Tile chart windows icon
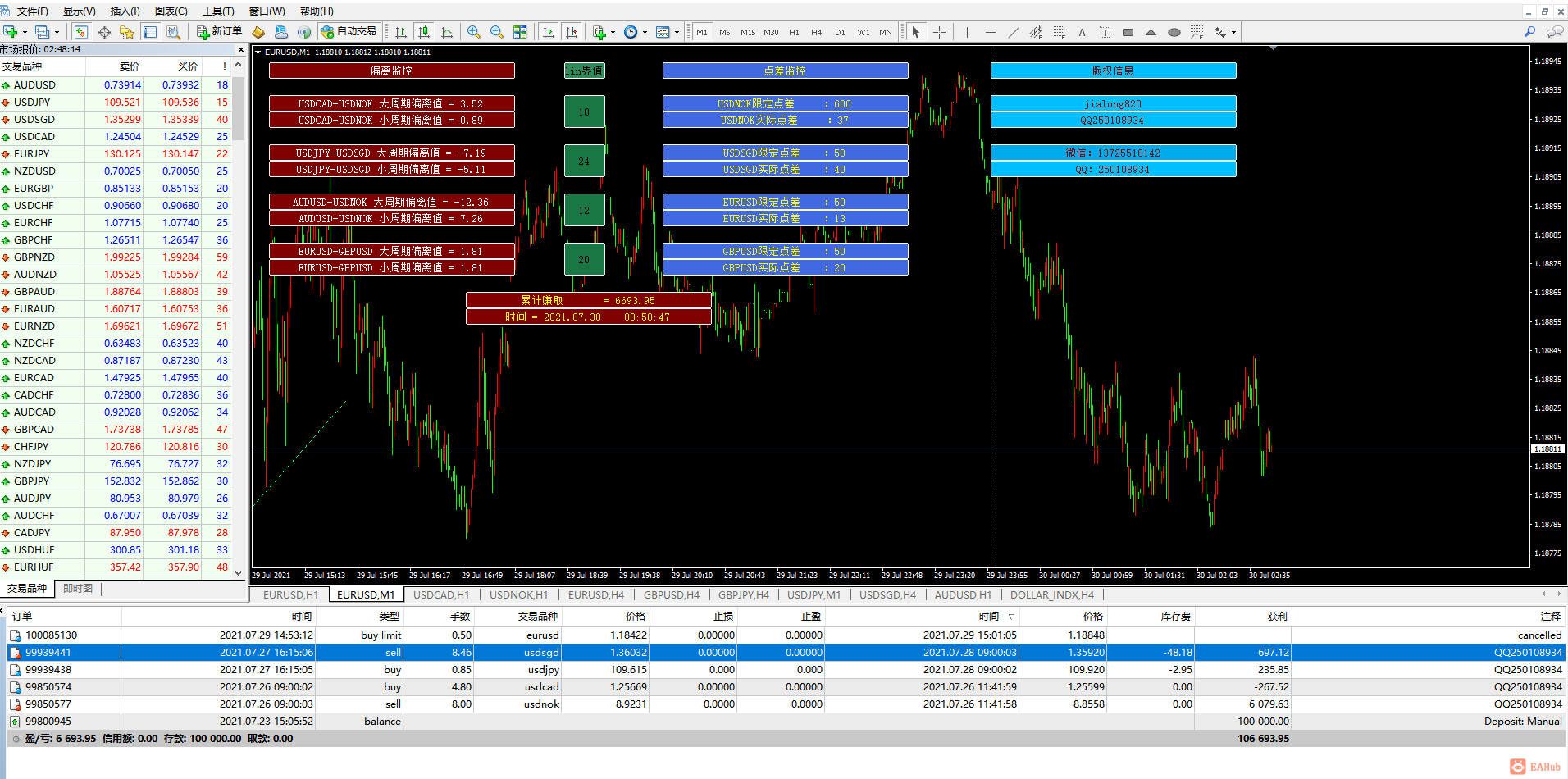This screenshot has width=1568, height=779. pyautogui.click(x=520, y=32)
